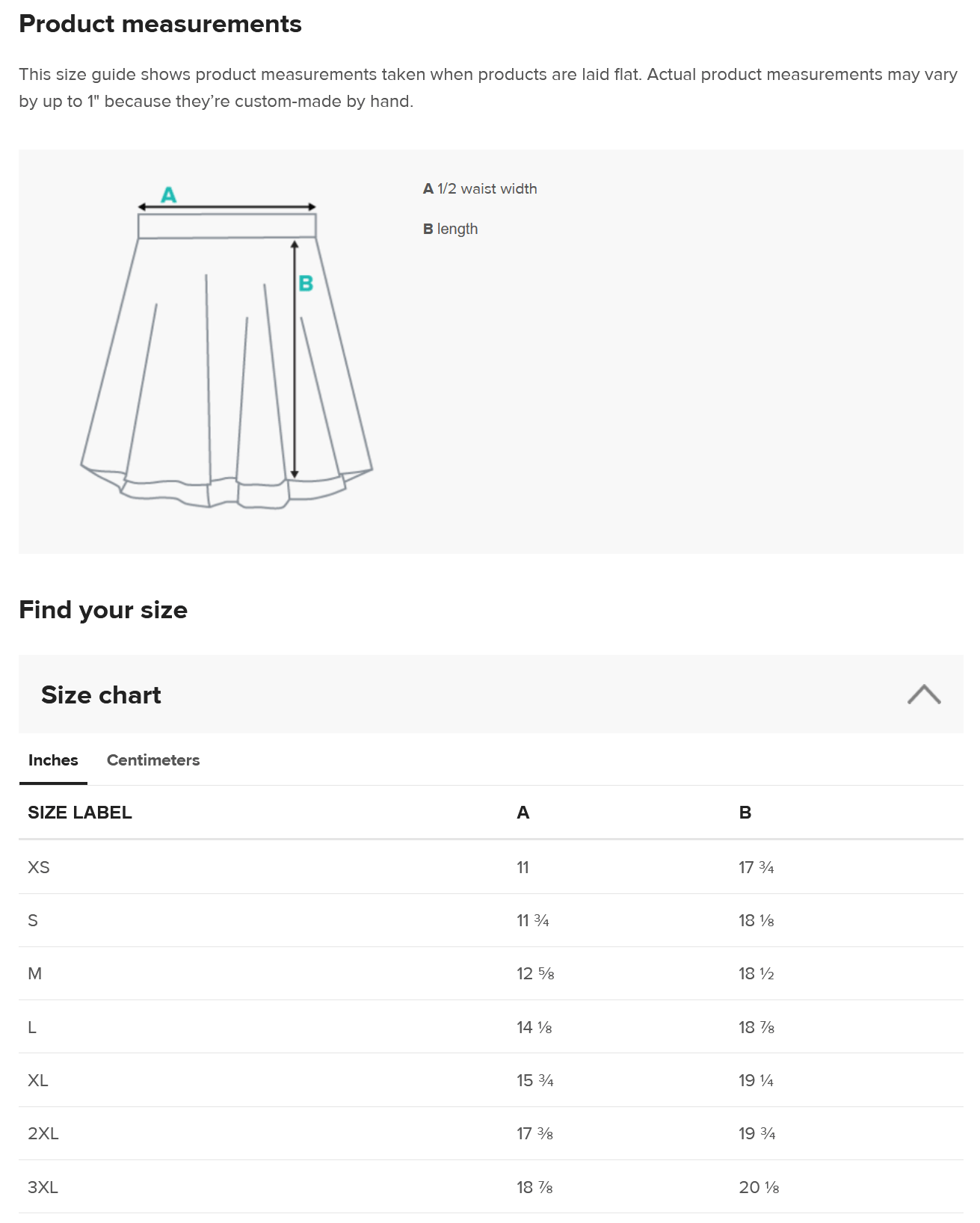The height and width of the screenshot is (1223, 980).
Task: Select the 2XL size row
Action: (491, 1133)
